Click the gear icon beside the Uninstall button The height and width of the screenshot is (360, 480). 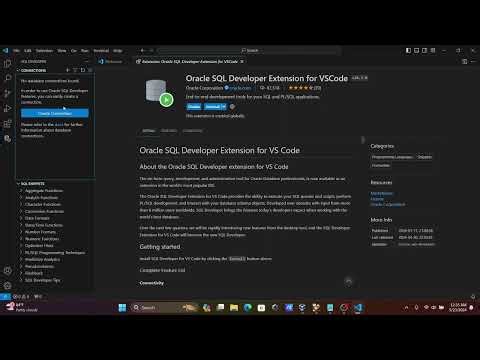(x=232, y=107)
